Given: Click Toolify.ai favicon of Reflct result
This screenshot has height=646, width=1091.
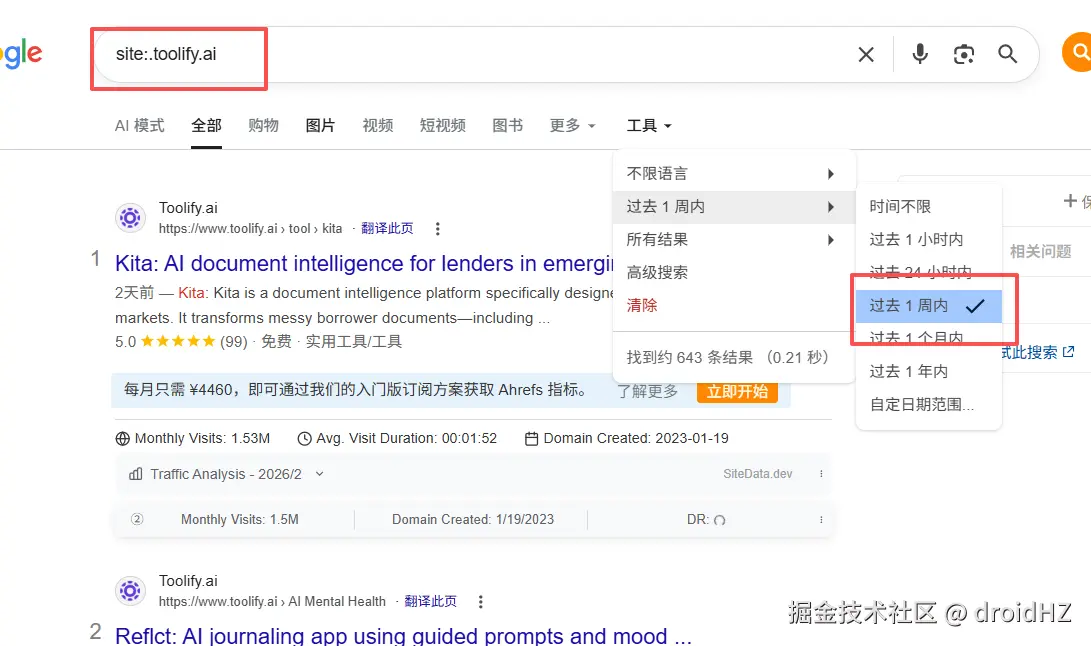Looking at the screenshot, I should pos(130,591).
